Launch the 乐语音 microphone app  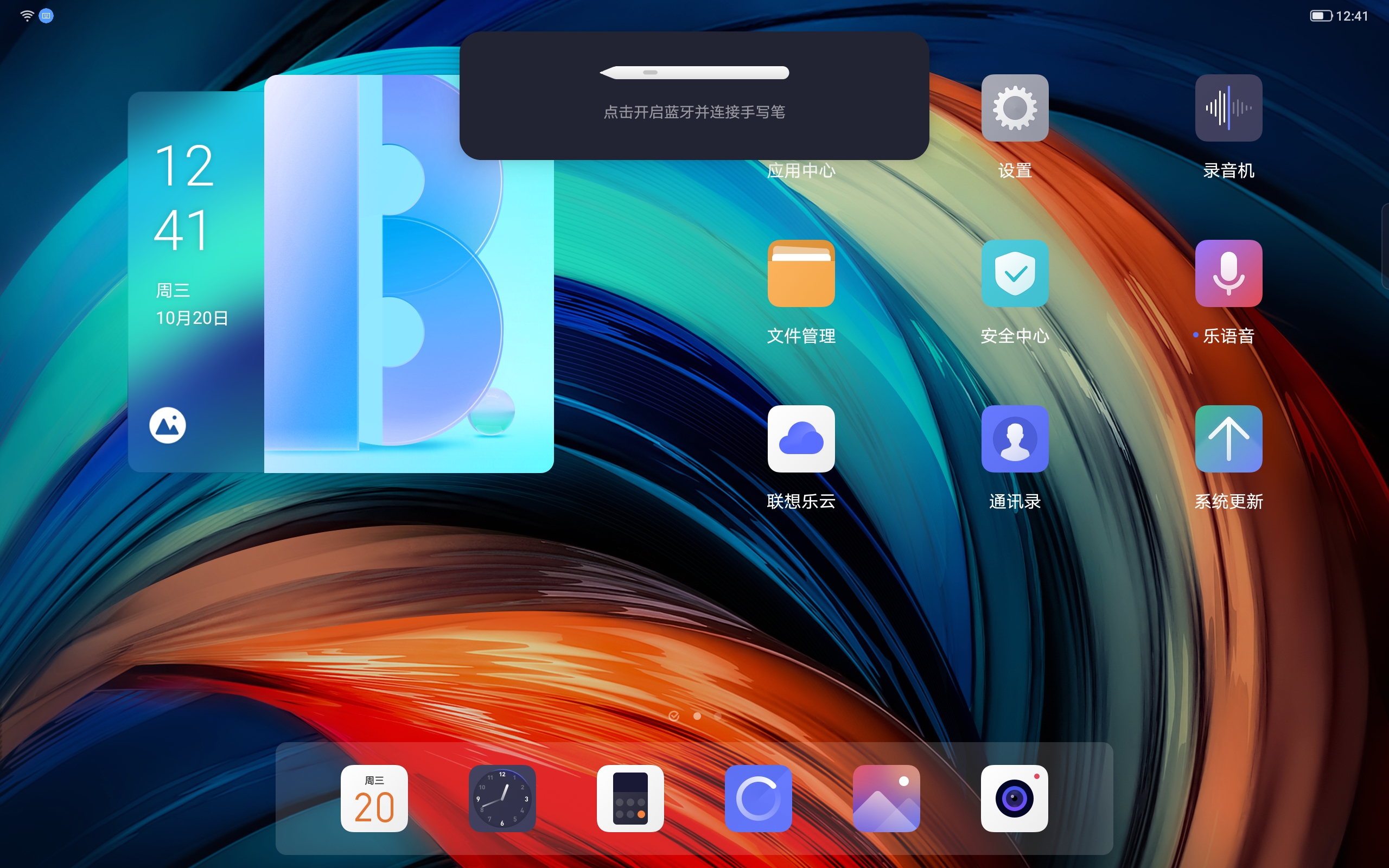pos(1228,273)
